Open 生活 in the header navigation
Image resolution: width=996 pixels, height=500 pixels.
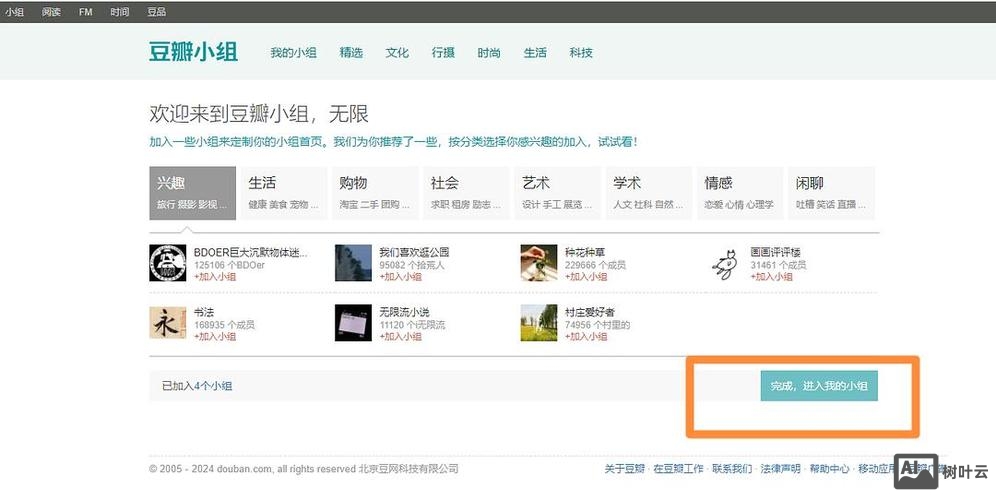535,53
